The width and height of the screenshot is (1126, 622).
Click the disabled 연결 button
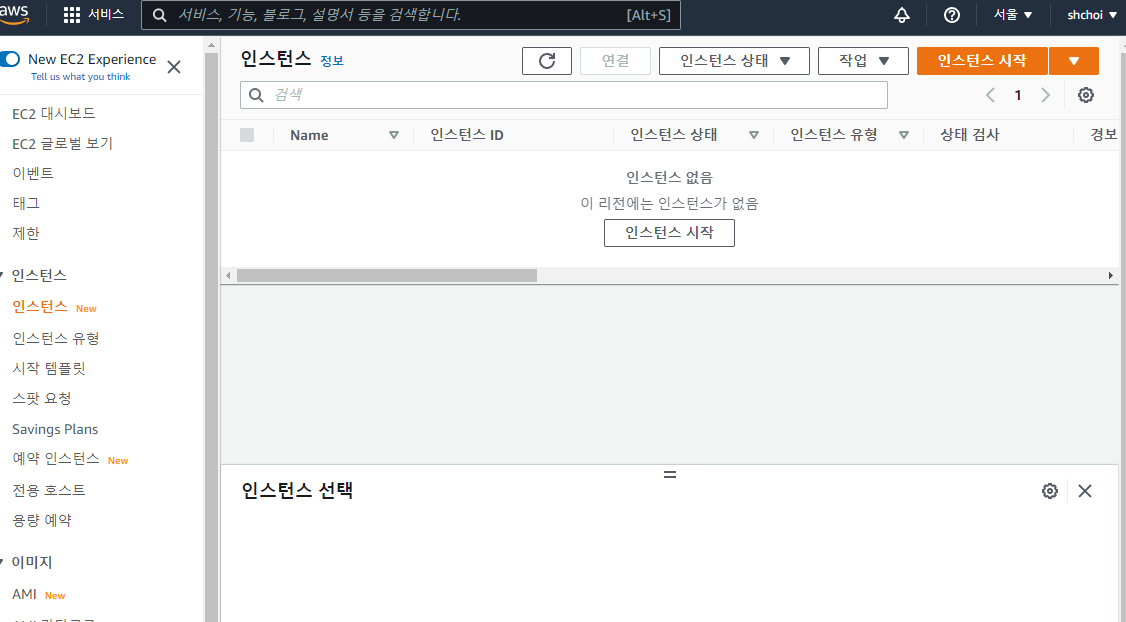615,61
